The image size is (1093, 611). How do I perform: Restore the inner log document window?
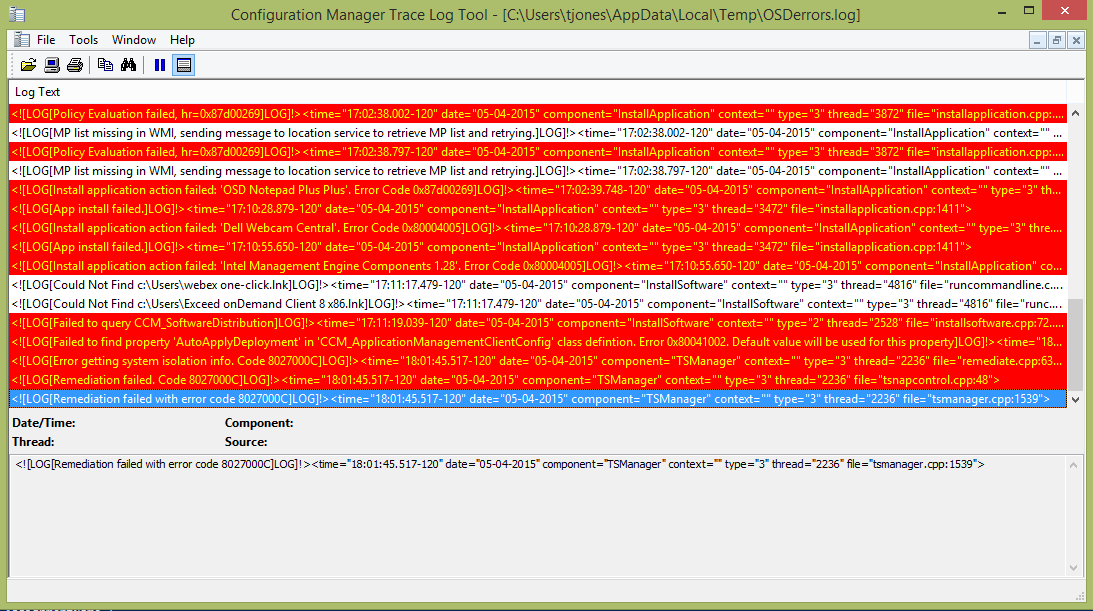click(x=1057, y=40)
